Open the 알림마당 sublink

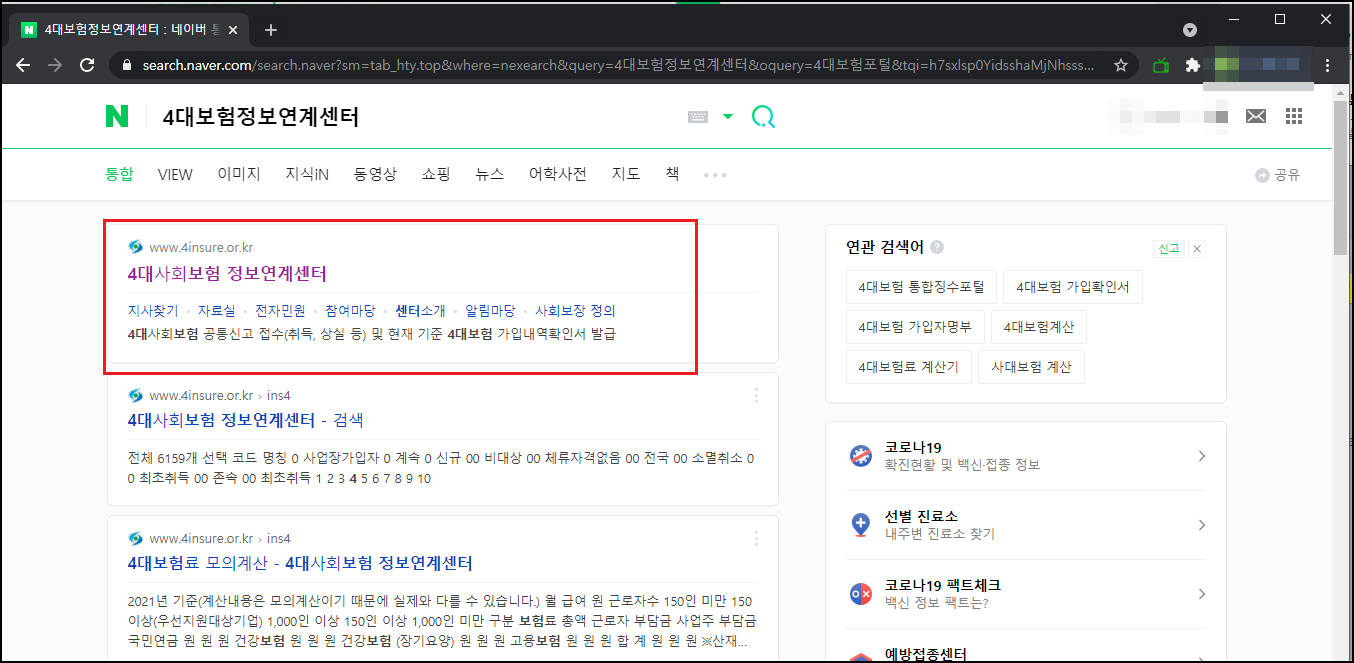tap(490, 310)
